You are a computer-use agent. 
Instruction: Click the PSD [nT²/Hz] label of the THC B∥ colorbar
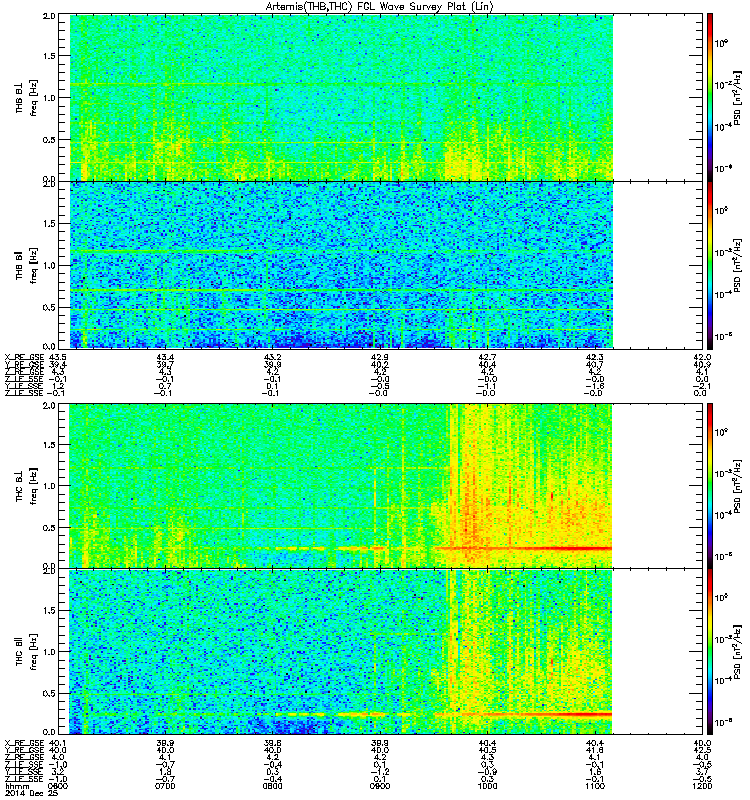tap(737, 652)
